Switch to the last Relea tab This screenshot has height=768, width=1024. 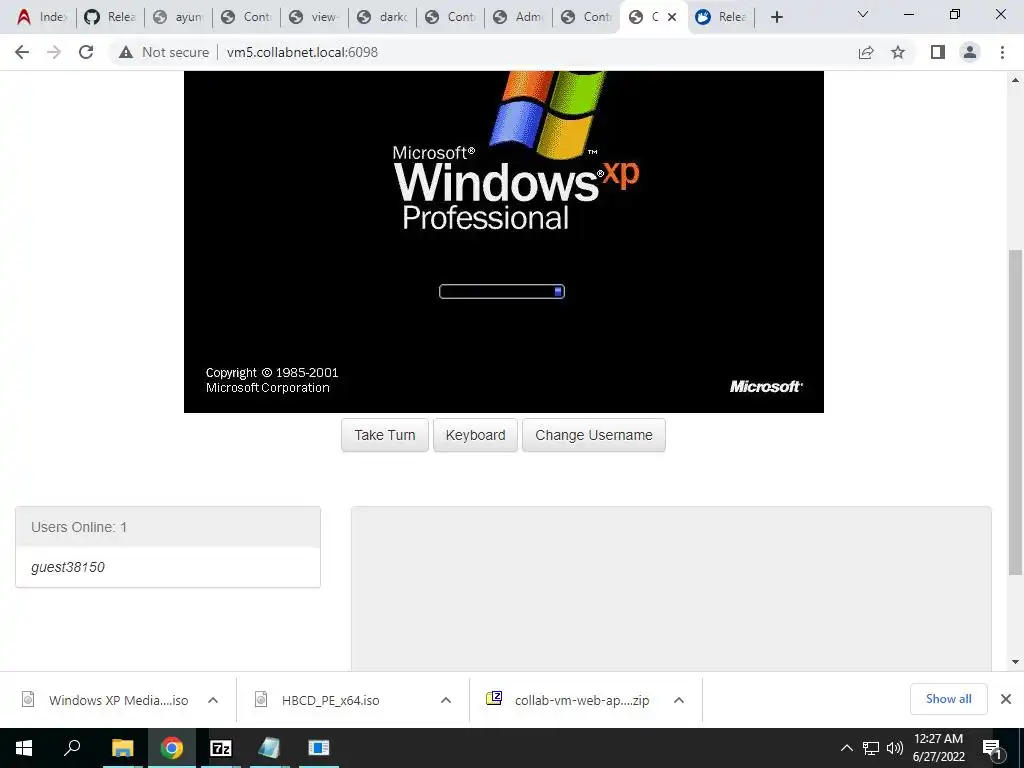721,17
